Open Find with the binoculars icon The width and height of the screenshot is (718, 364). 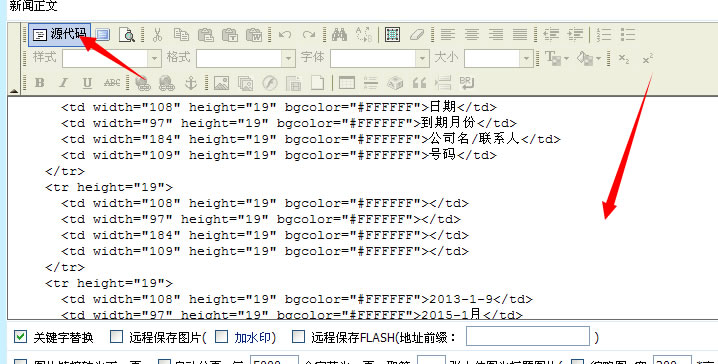click(x=339, y=35)
